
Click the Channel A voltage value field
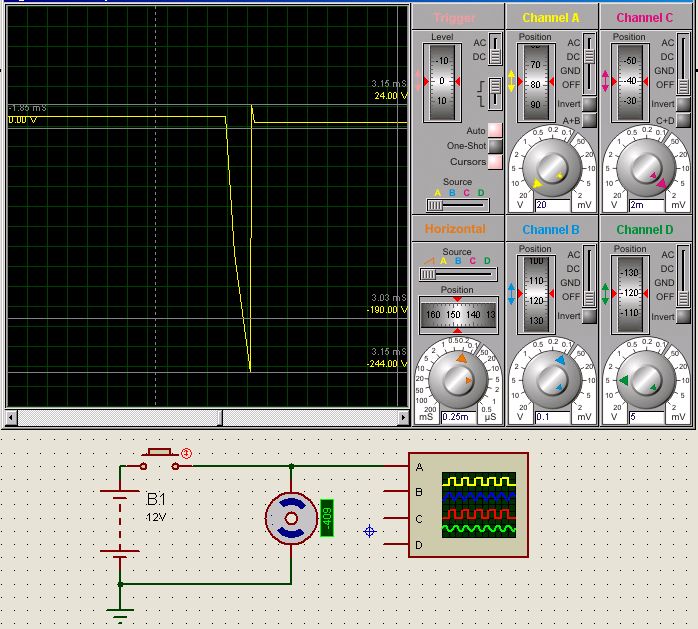pos(553,205)
